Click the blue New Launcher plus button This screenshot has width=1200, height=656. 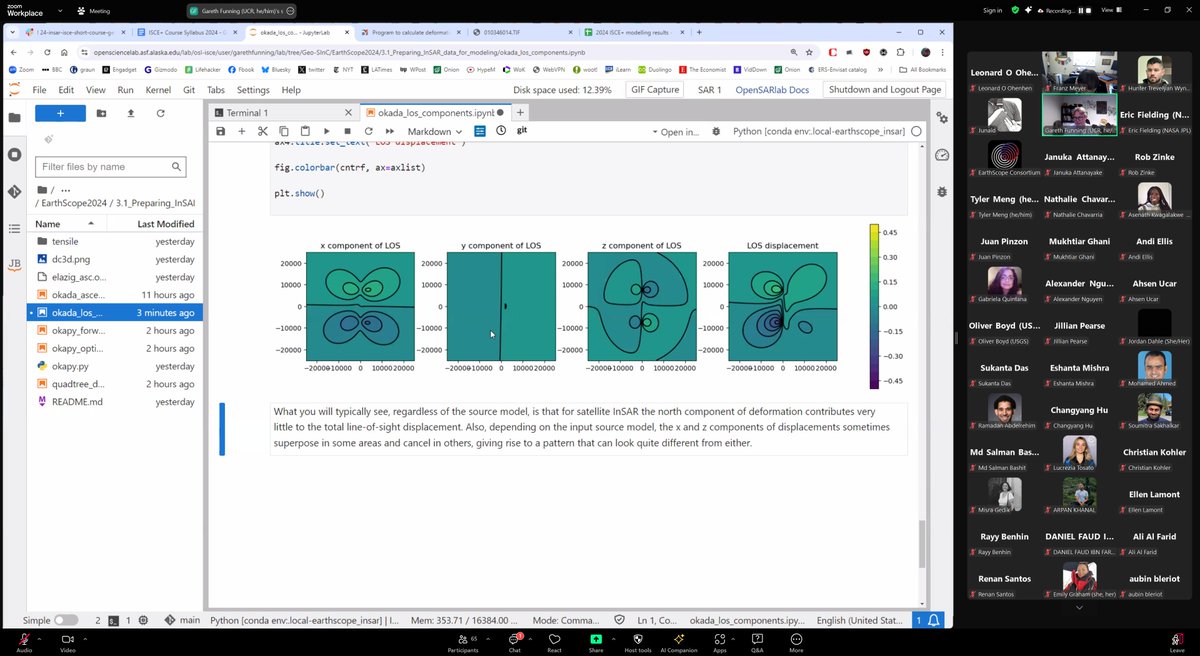(x=59, y=114)
